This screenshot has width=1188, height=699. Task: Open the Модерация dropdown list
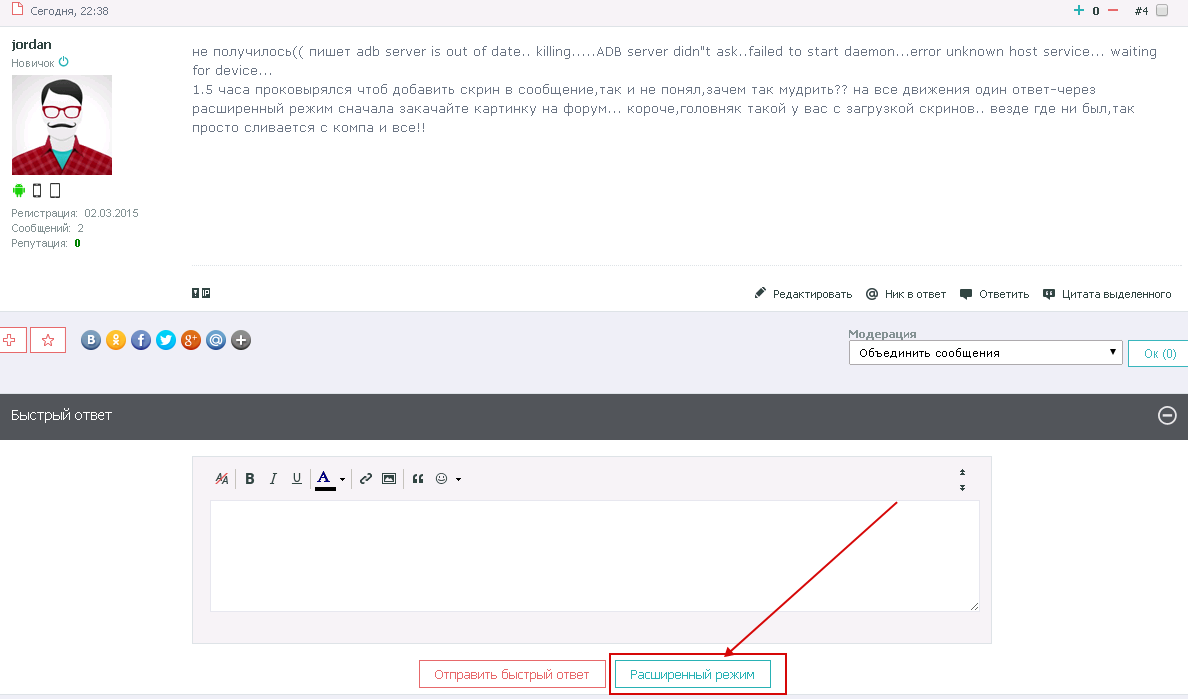click(985, 353)
